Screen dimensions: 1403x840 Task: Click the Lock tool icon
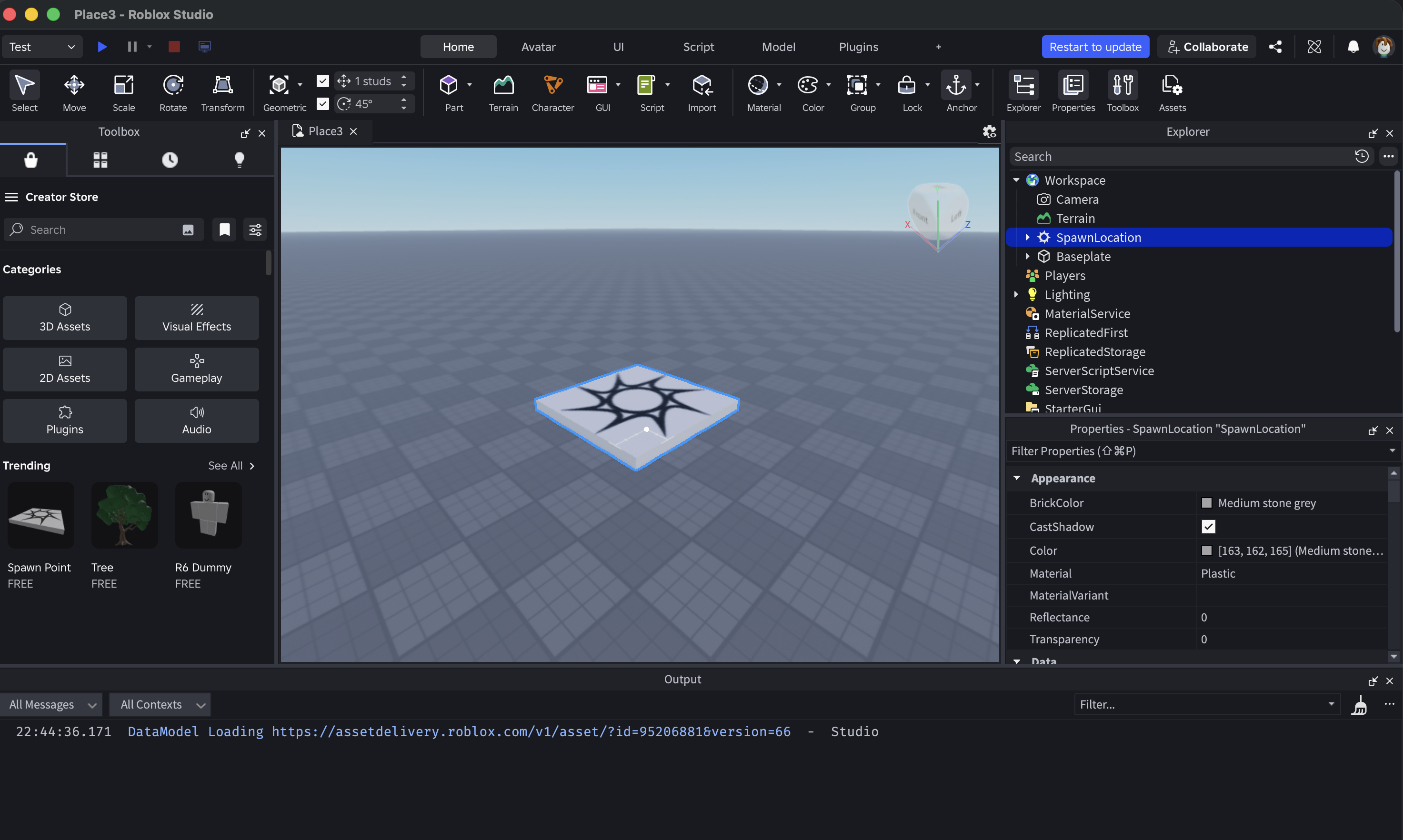[x=907, y=85]
